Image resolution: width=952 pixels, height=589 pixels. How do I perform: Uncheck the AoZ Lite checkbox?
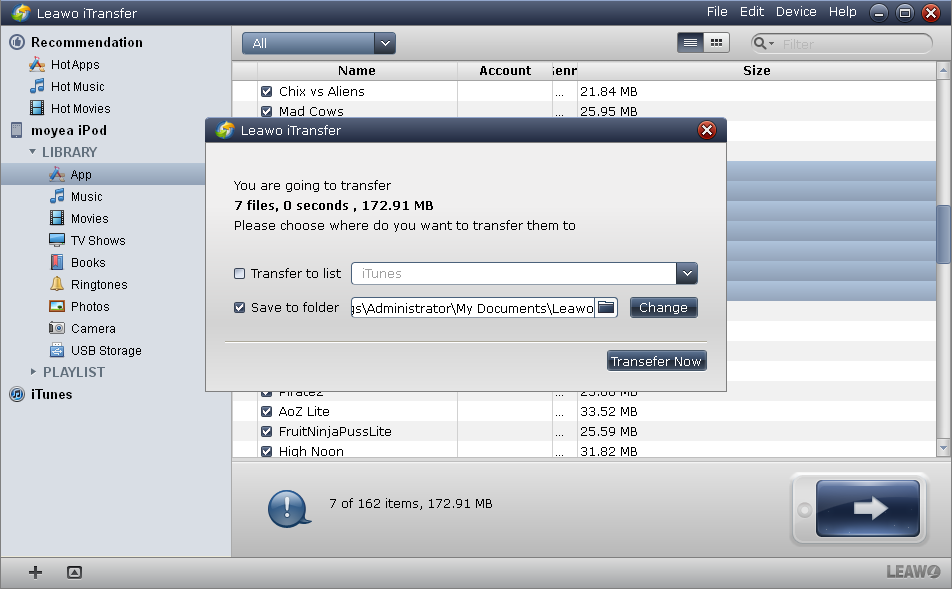(267, 411)
